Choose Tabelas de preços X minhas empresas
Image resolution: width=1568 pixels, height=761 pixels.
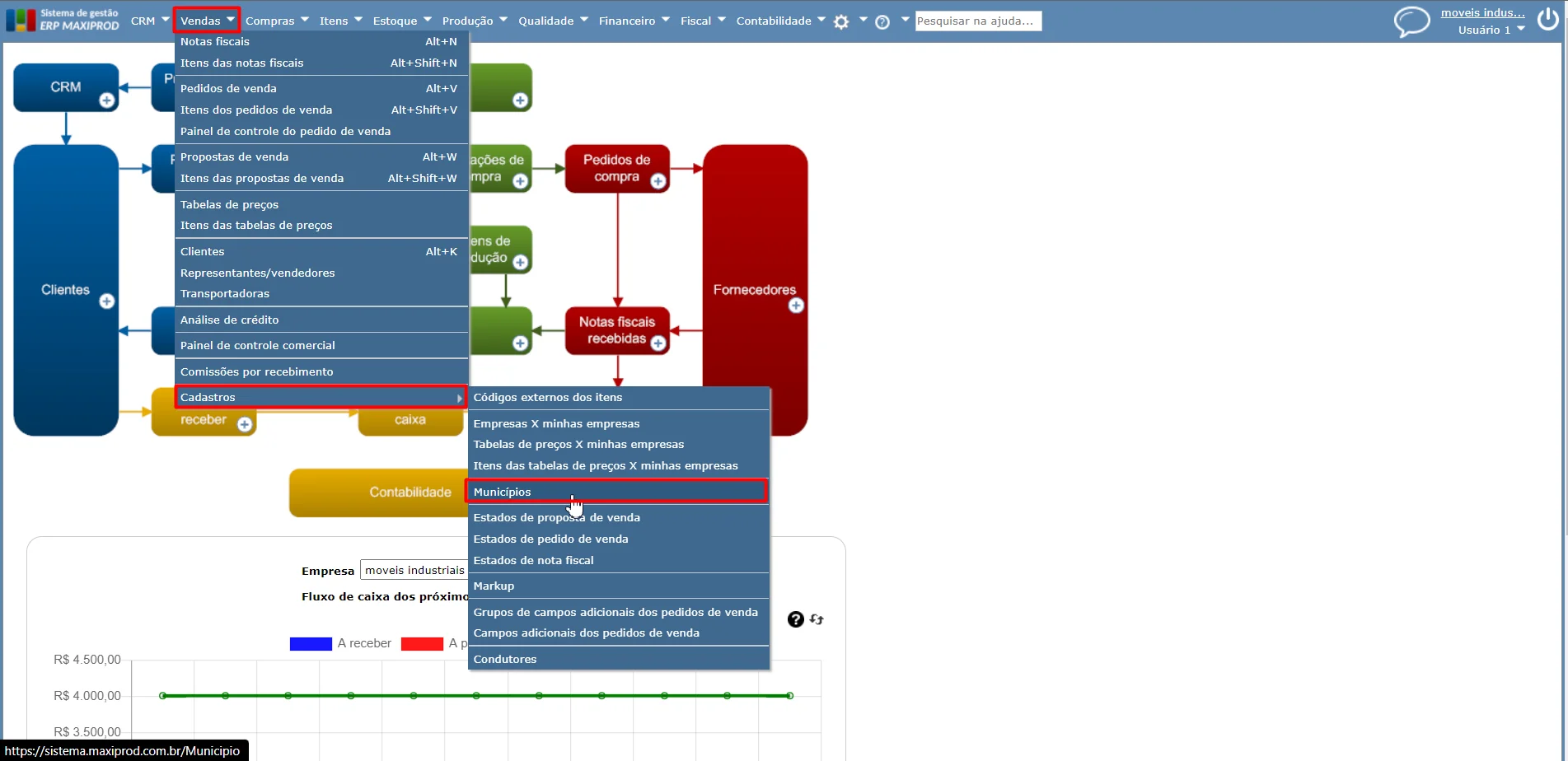619,444
